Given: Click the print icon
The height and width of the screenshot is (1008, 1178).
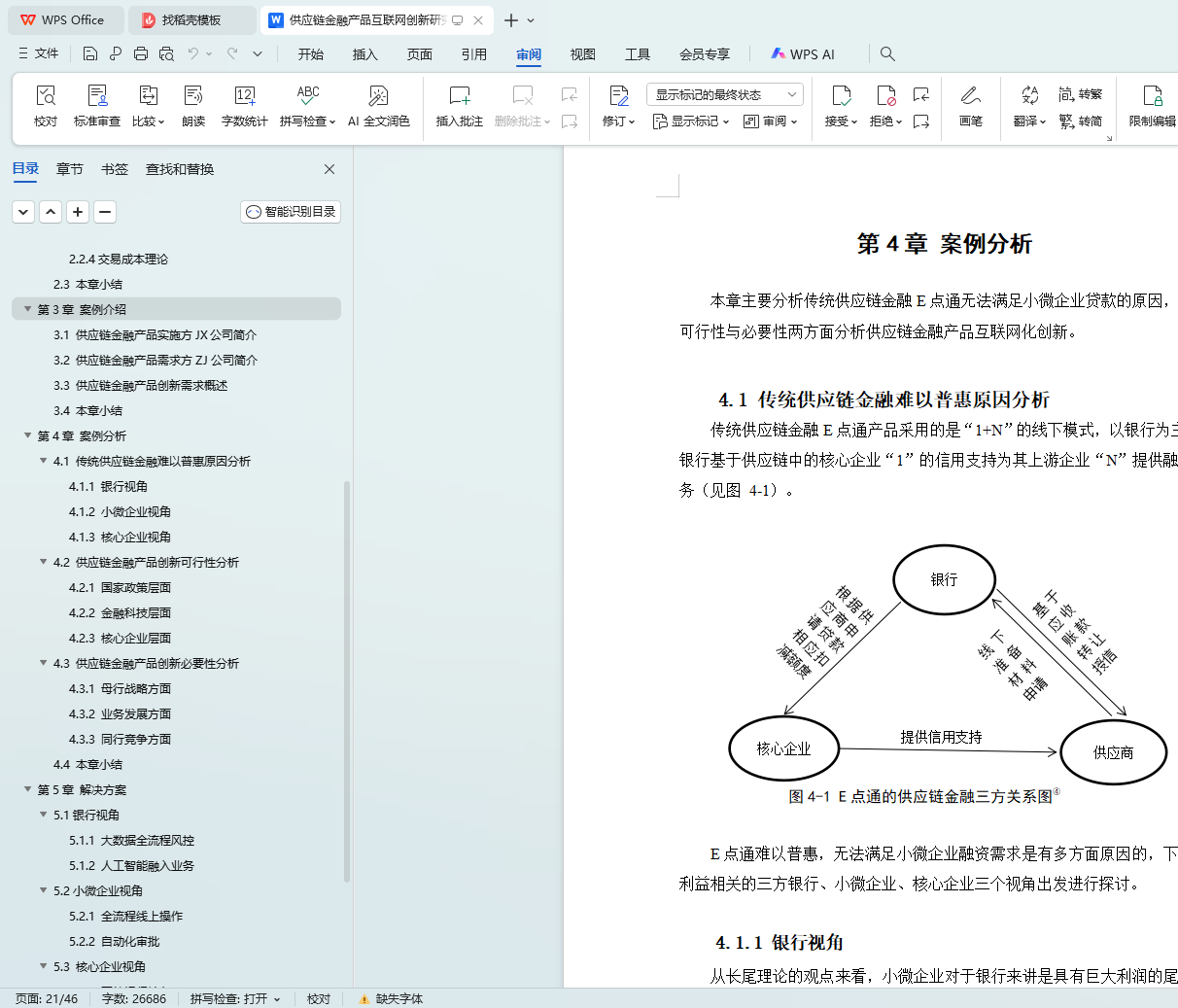Looking at the screenshot, I should (x=141, y=53).
